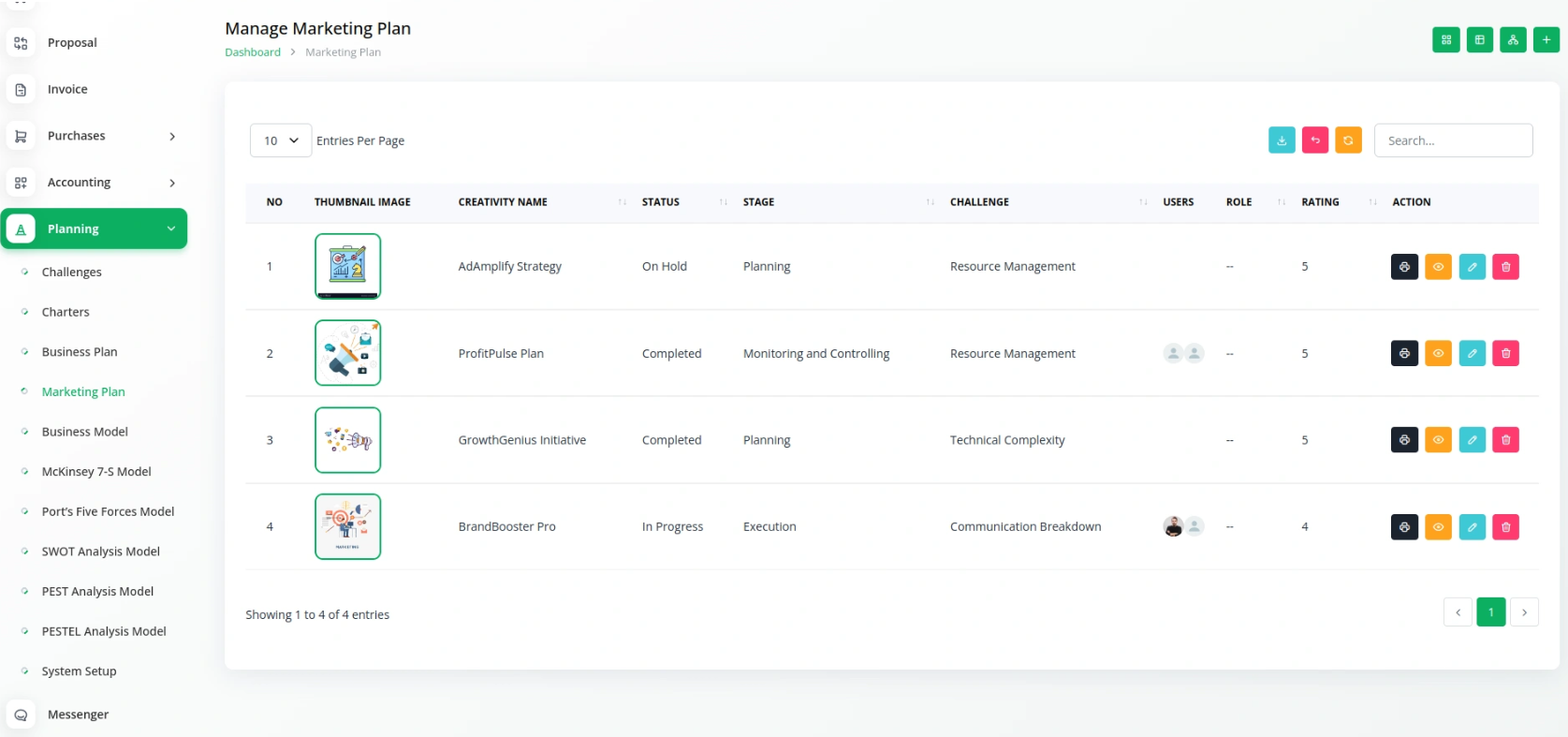Open the entries per page dropdown
The width and height of the screenshot is (1568, 737).
[281, 140]
